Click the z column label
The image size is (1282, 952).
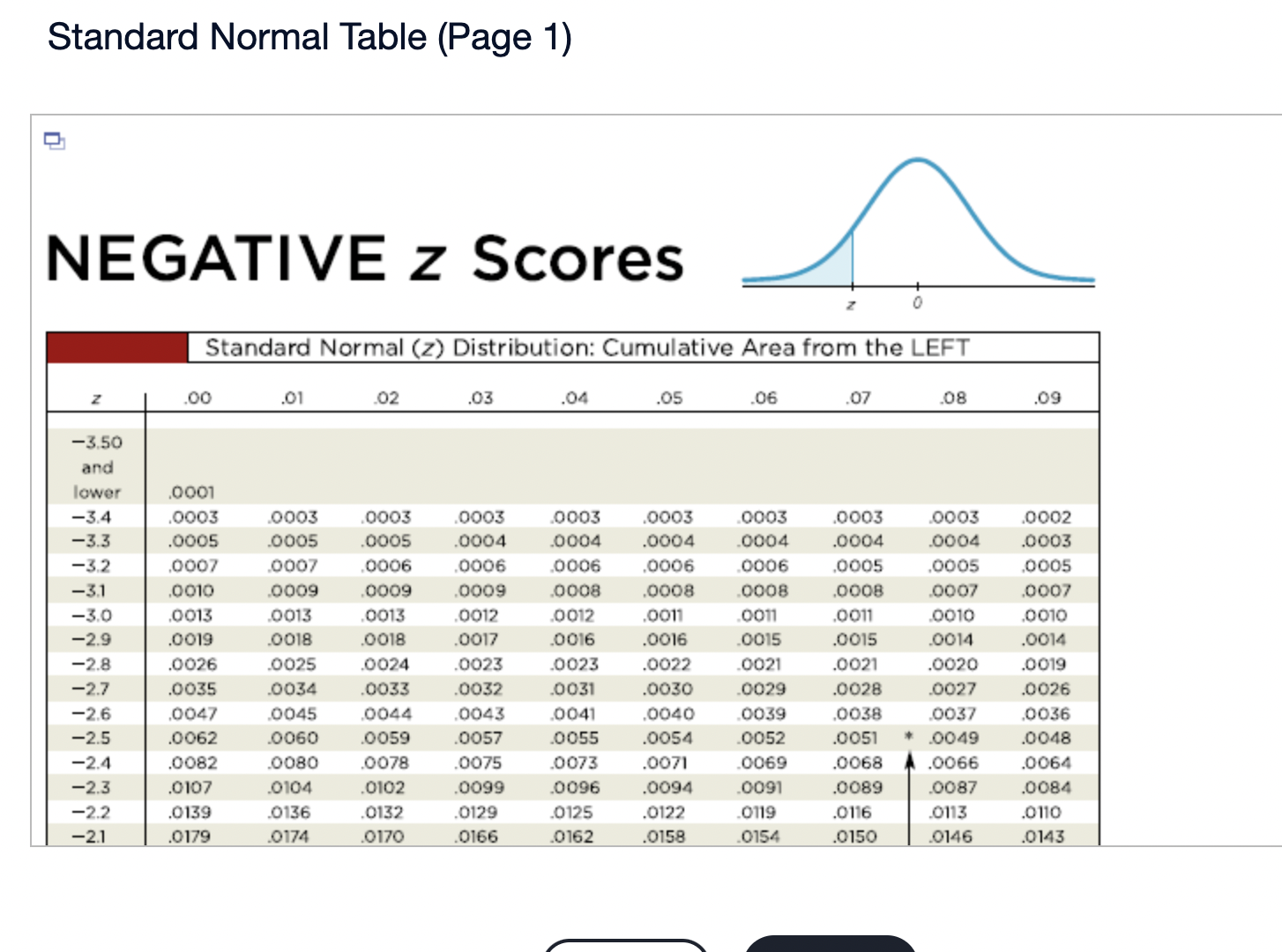click(96, 398)
